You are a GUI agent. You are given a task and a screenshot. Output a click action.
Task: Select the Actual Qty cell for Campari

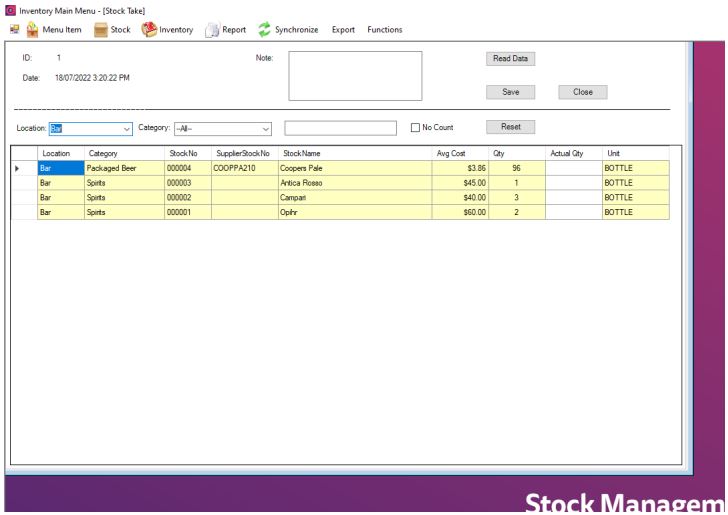[x=572, y=197]
